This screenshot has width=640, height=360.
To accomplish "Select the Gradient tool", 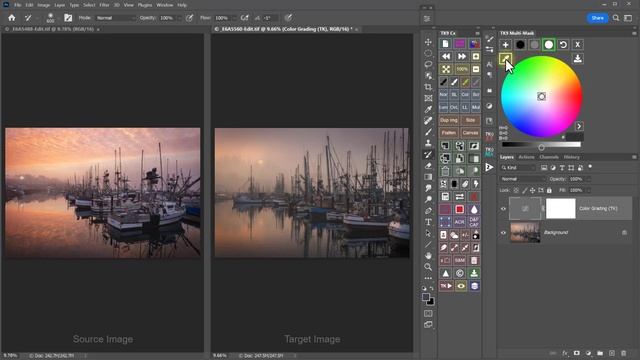I will click(428, 177).
